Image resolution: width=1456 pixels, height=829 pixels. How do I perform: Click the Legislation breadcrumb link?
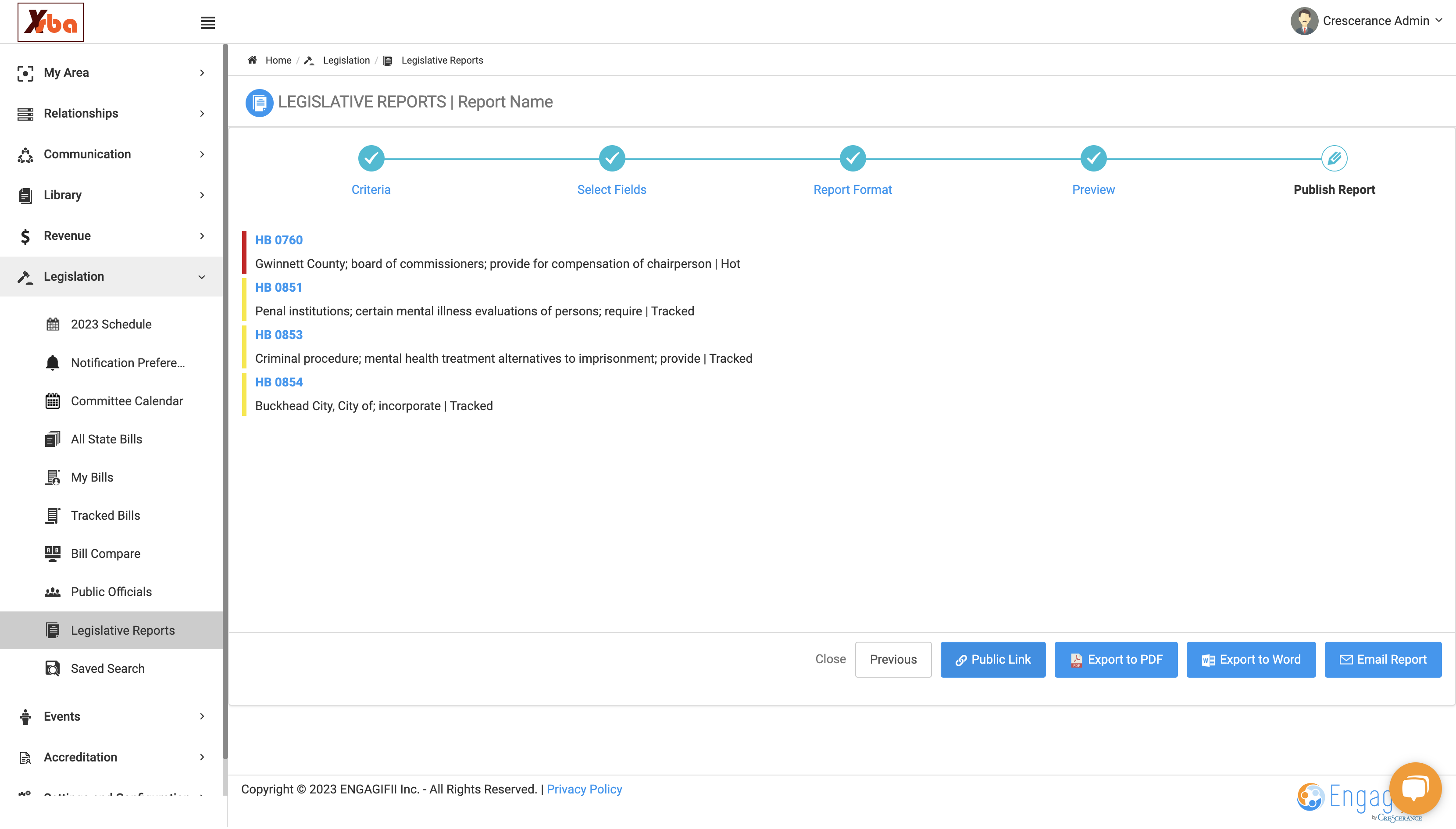pyautogui.click(x=346, y=61)
